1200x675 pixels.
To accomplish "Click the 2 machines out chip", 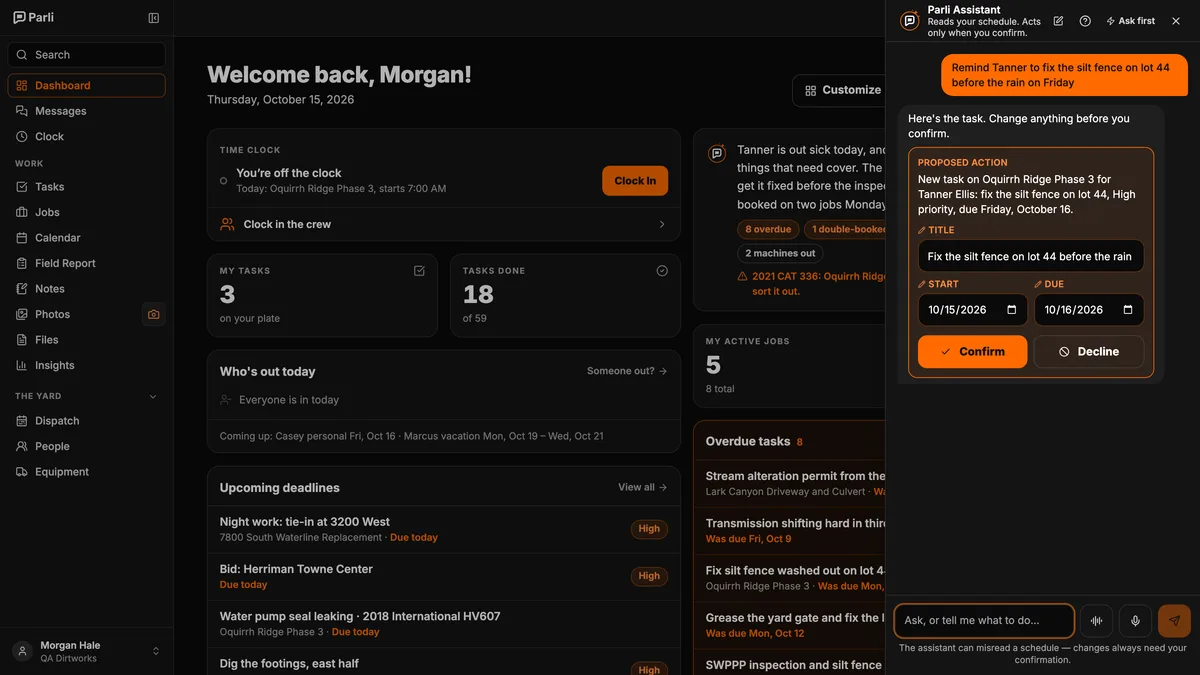I will [780, 253].
